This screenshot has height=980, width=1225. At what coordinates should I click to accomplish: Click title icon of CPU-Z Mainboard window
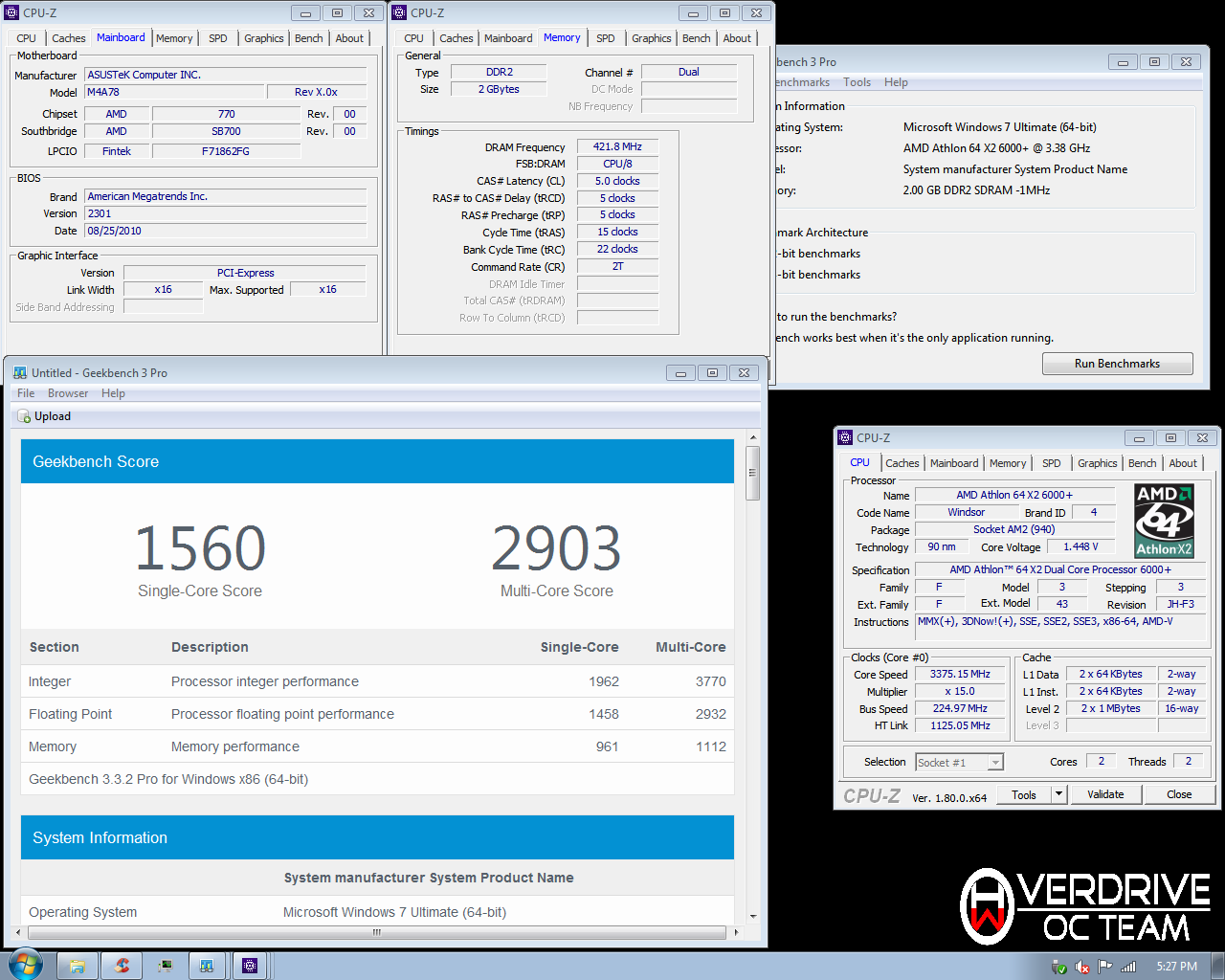(11, 12)
